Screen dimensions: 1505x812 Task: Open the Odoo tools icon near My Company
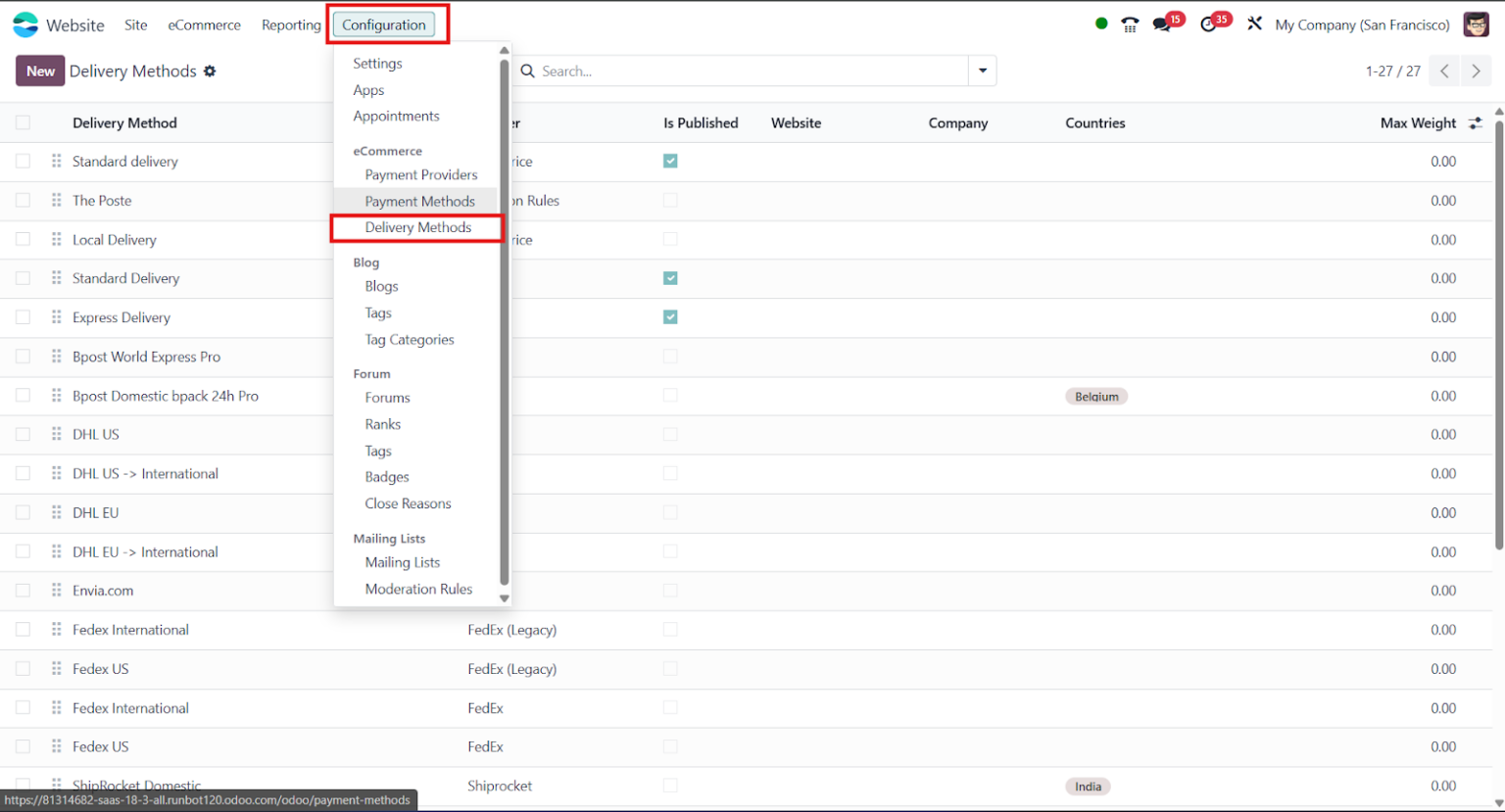click(x=1255, y=24)
